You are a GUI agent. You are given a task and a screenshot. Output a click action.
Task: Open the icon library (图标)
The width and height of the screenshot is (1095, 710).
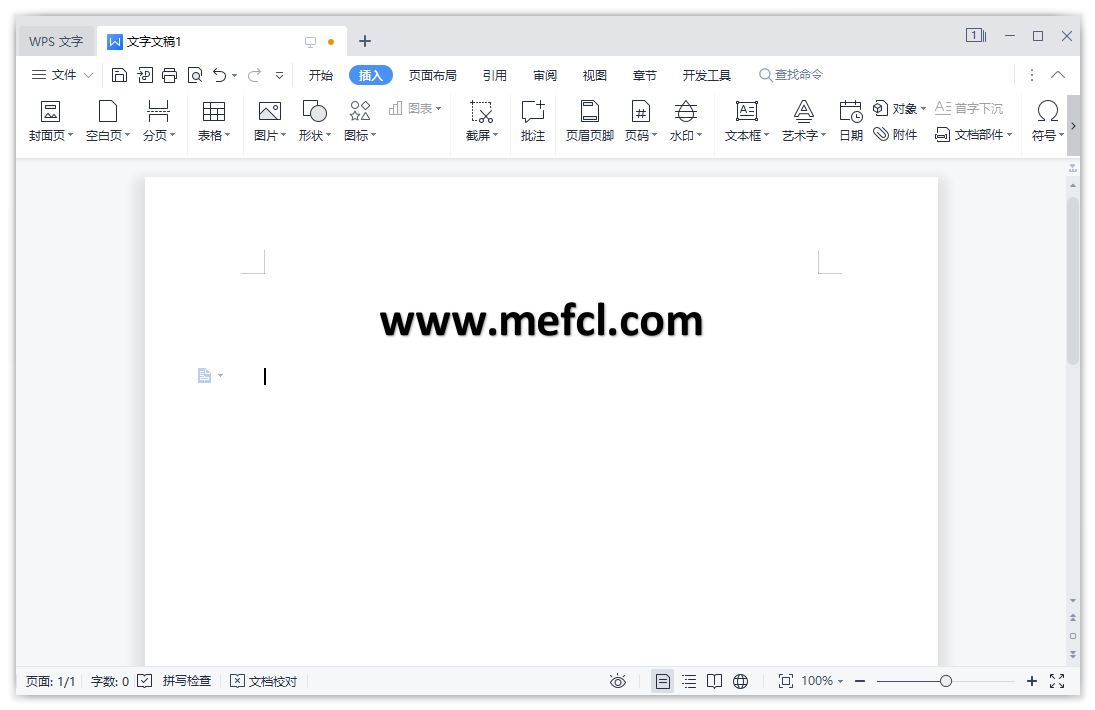pyautogui.click(x=360, y=121)
